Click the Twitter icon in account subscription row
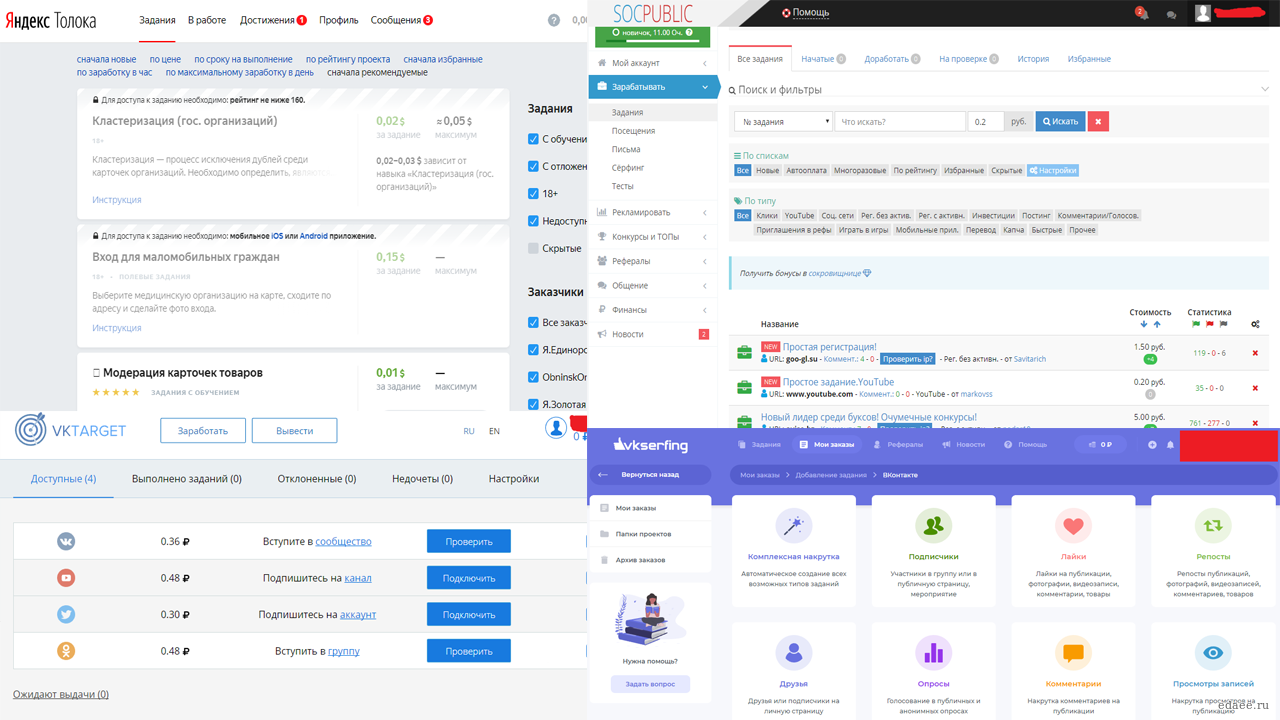The image size is (1280, 720). [x=66, y=614]
